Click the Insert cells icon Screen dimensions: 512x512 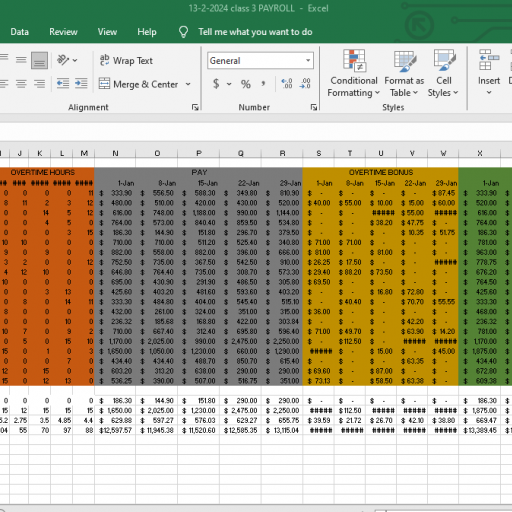tap(489, 61)
